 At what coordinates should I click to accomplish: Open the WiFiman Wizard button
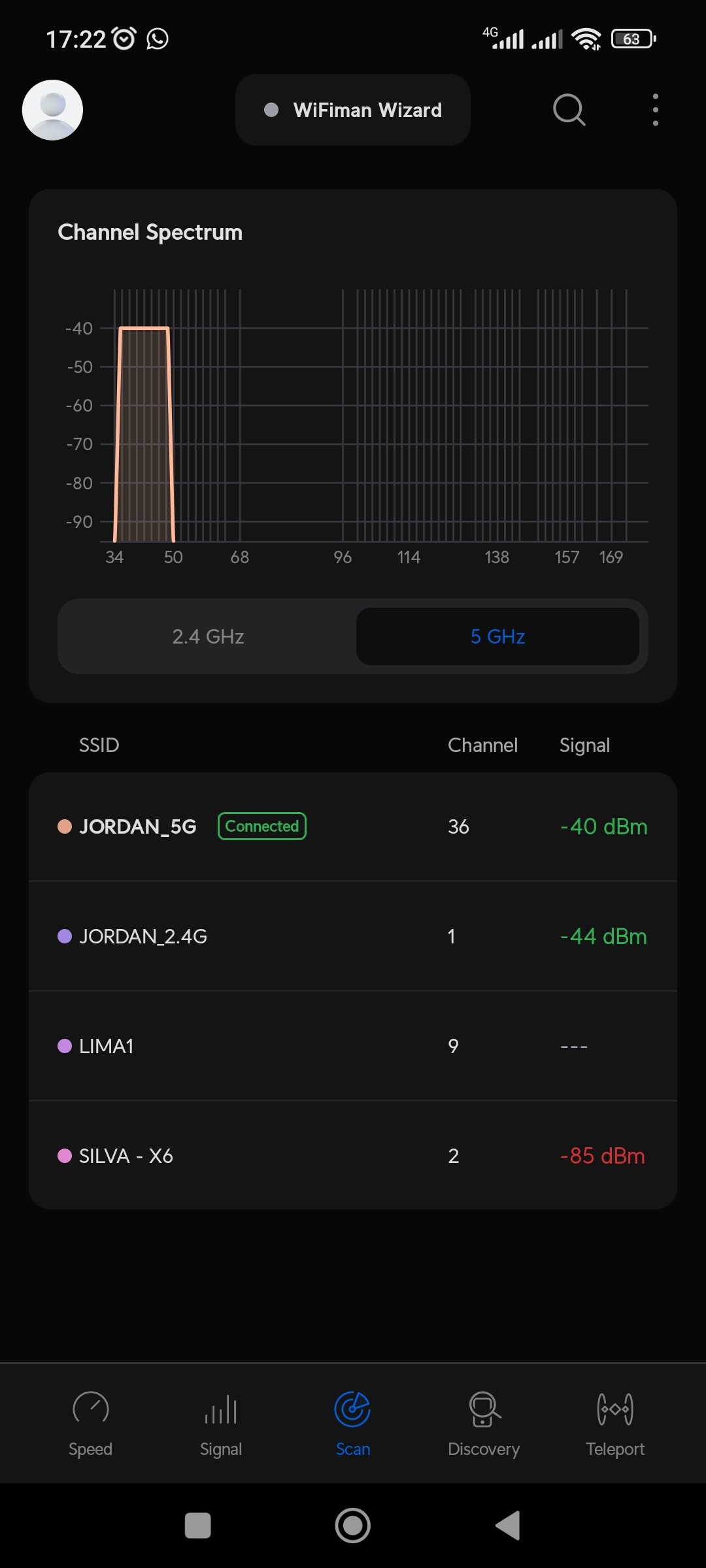pos(353,110)
